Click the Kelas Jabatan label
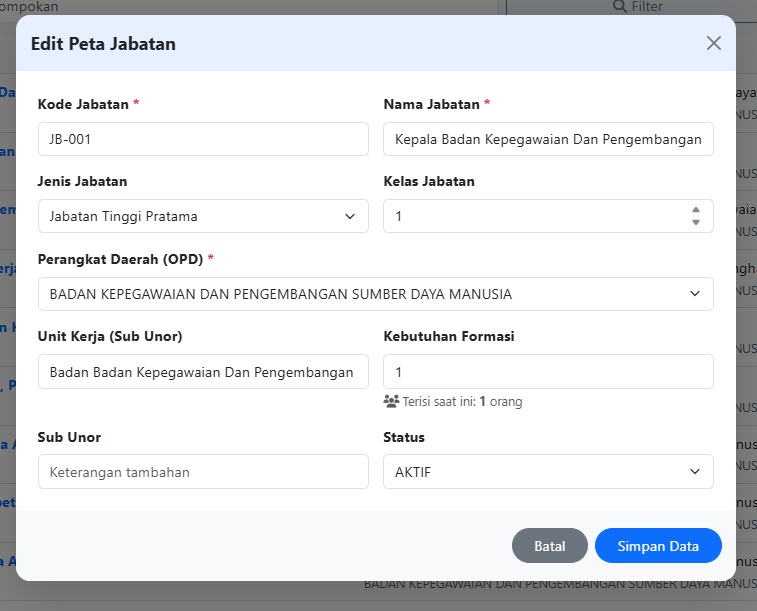 pyautogui.click(x=429, y=181)
